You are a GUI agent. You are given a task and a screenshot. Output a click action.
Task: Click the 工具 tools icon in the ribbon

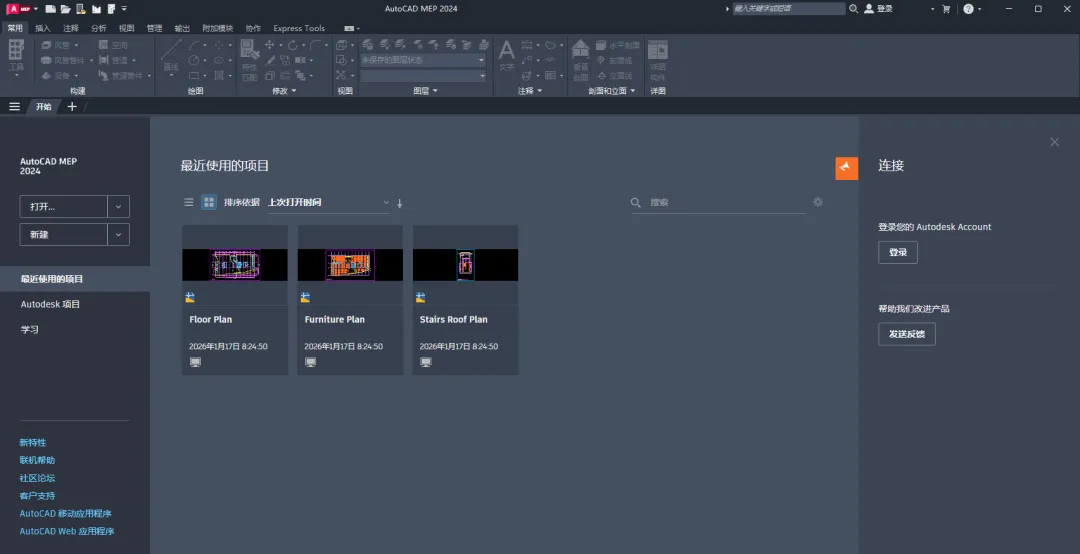click(x=16, y=57)
